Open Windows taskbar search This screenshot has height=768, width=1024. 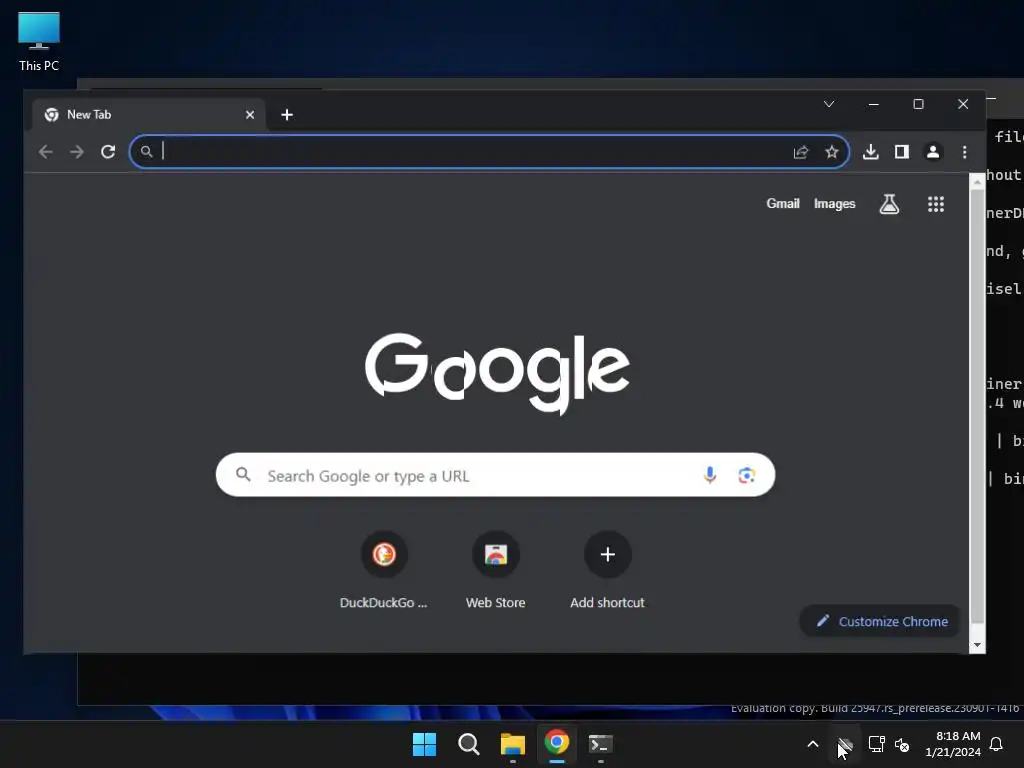(469, 744)
